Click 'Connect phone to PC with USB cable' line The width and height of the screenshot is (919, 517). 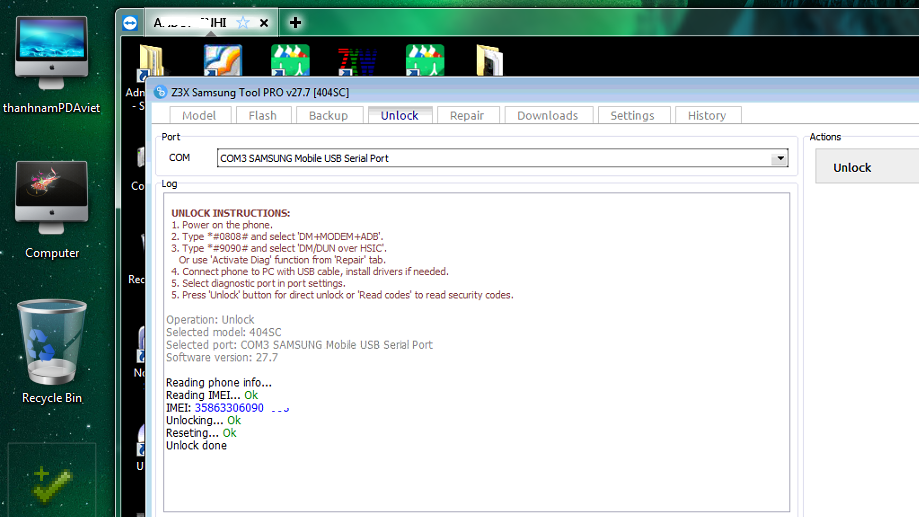(x=309, y=271)
